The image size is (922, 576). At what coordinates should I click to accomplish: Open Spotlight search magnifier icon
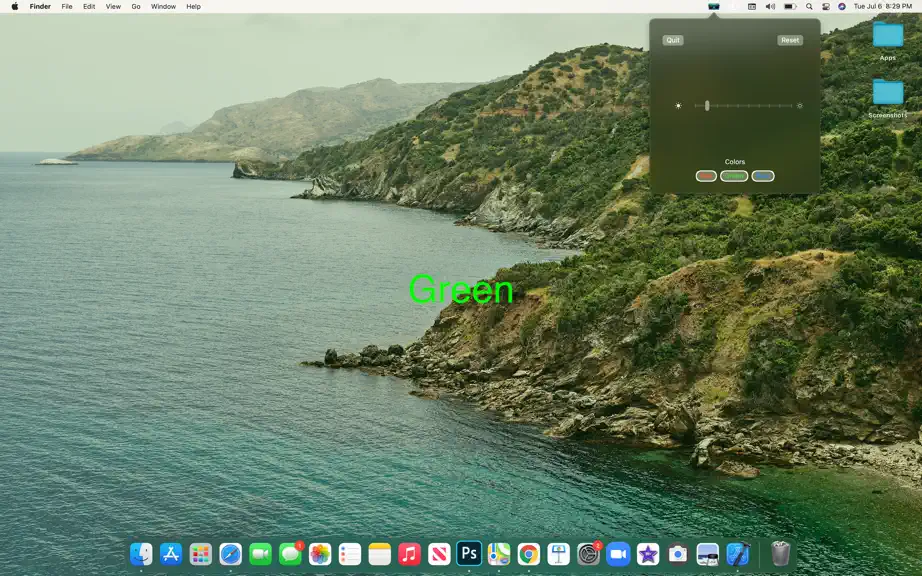(809, 6)
